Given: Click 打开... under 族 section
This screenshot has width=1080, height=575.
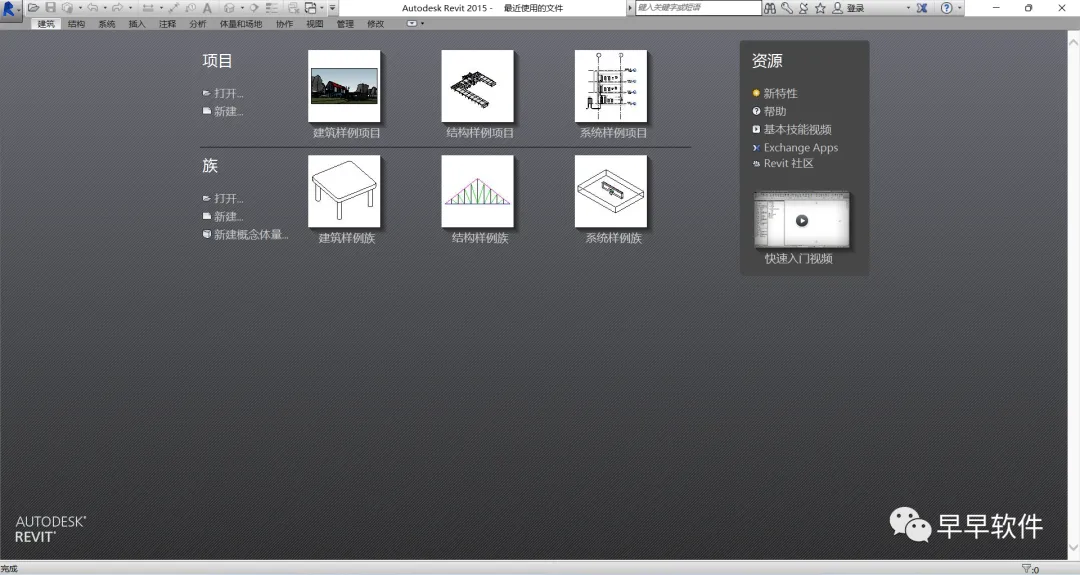Looking at the screenshot, I should (229, 198).
